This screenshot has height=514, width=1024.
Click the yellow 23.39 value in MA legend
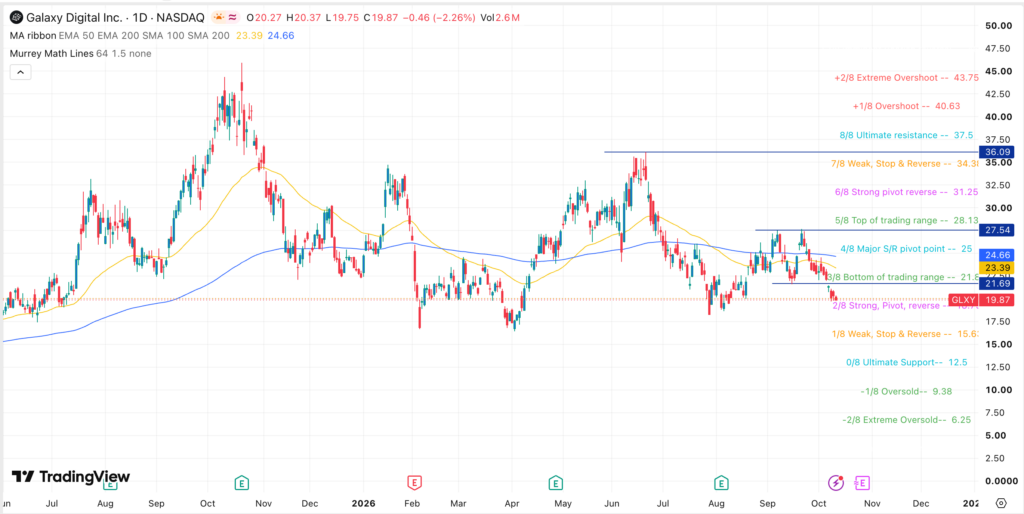coord(248,35)
